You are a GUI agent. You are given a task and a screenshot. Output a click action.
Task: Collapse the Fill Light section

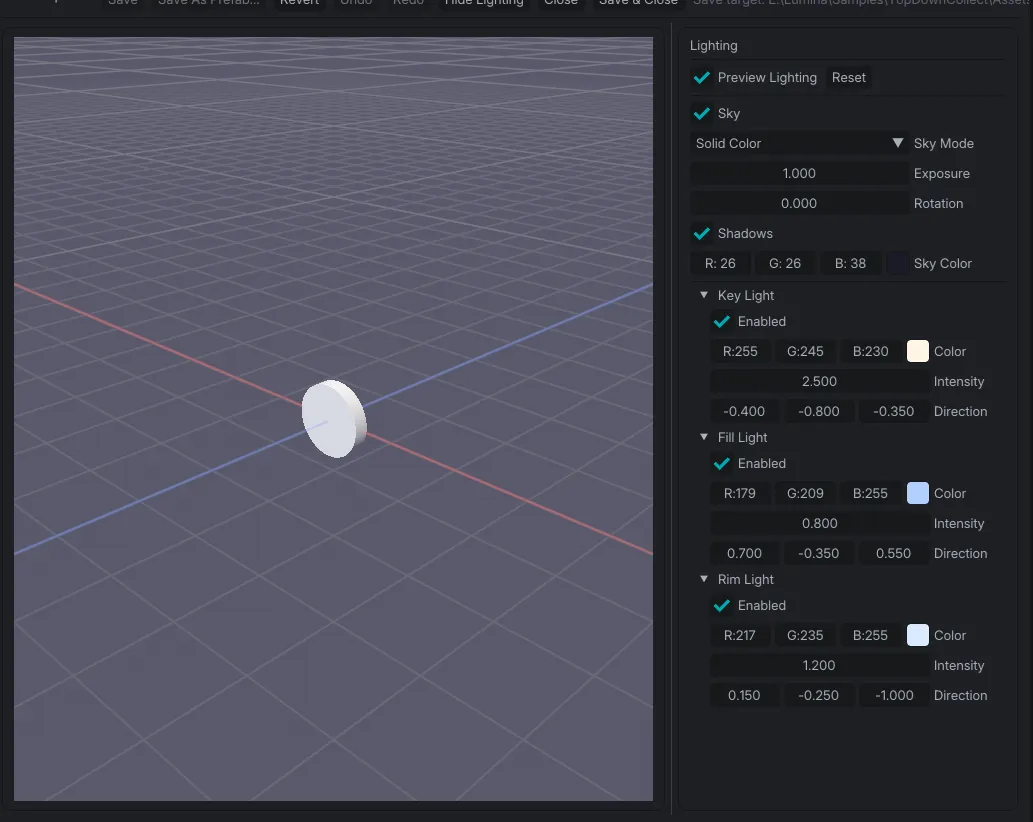[x=704, y=437]
